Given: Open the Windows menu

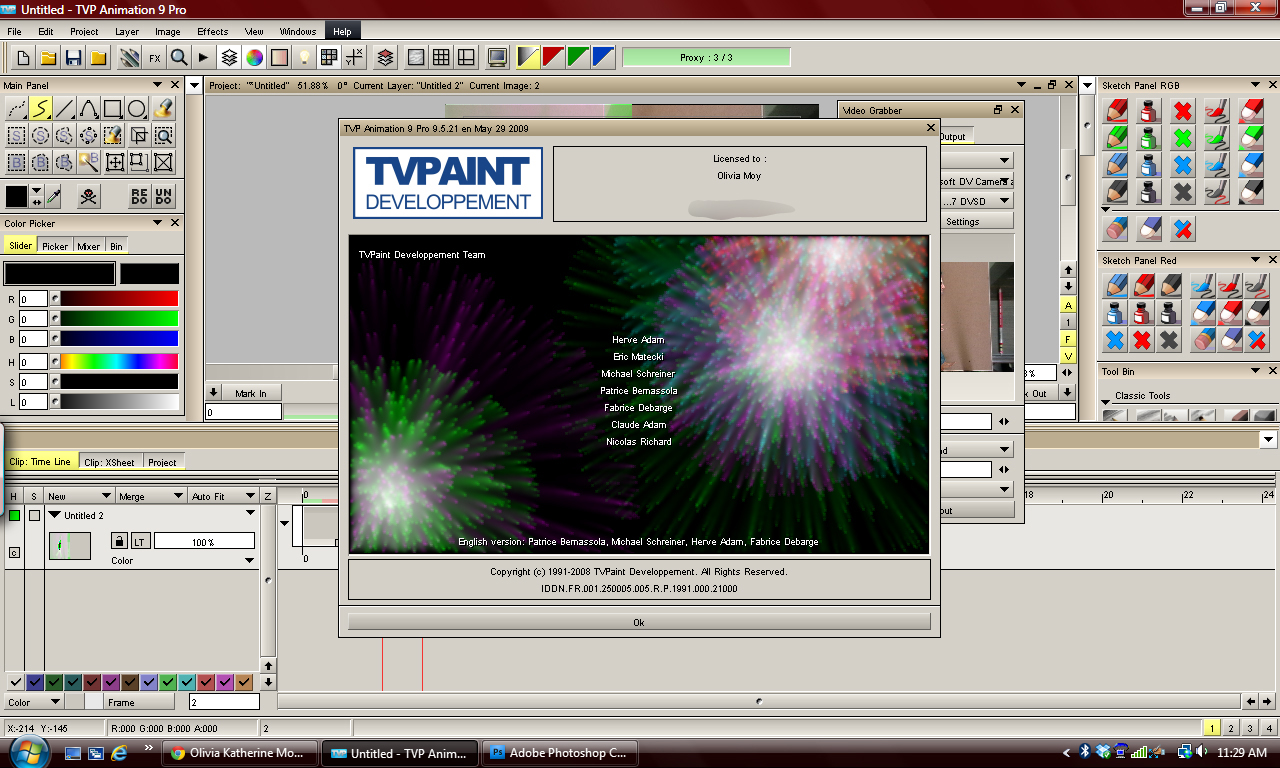Looking at the screenshot, I should tap(298, 31).
